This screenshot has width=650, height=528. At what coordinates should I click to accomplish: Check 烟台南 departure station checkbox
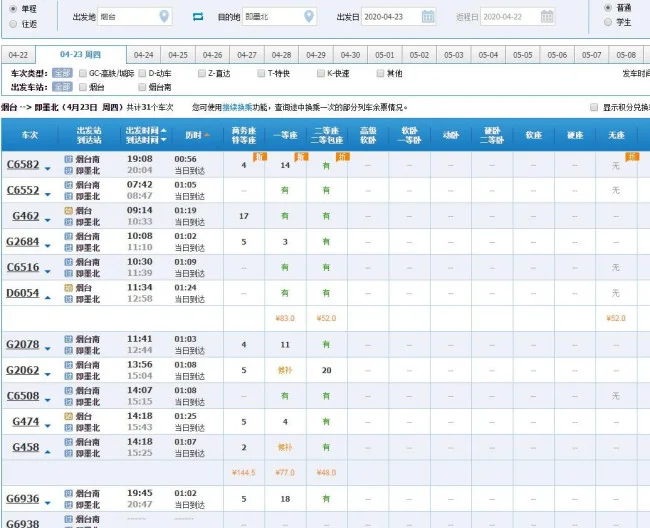point(142,87)
